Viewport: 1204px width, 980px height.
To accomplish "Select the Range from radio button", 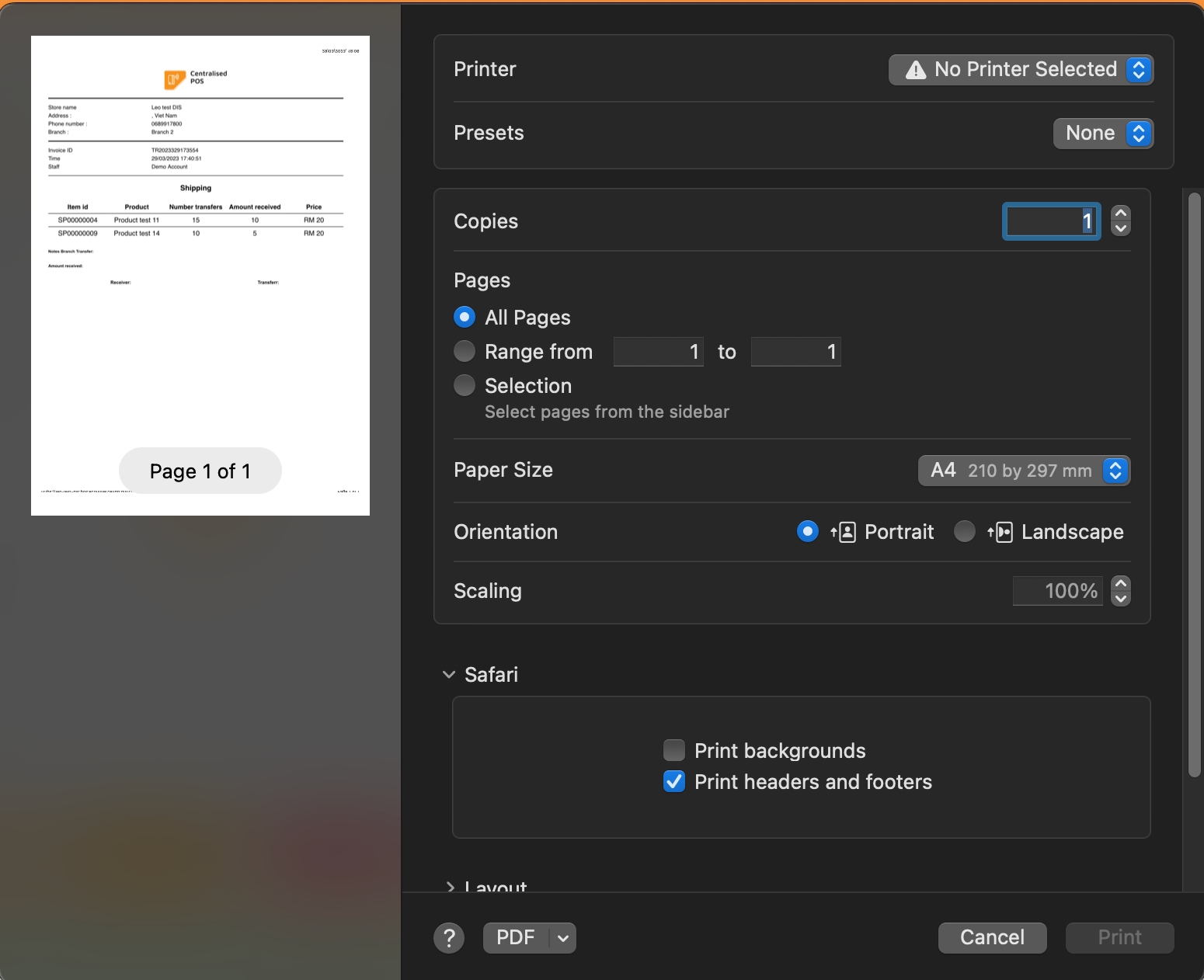I will tap(465, 351).
